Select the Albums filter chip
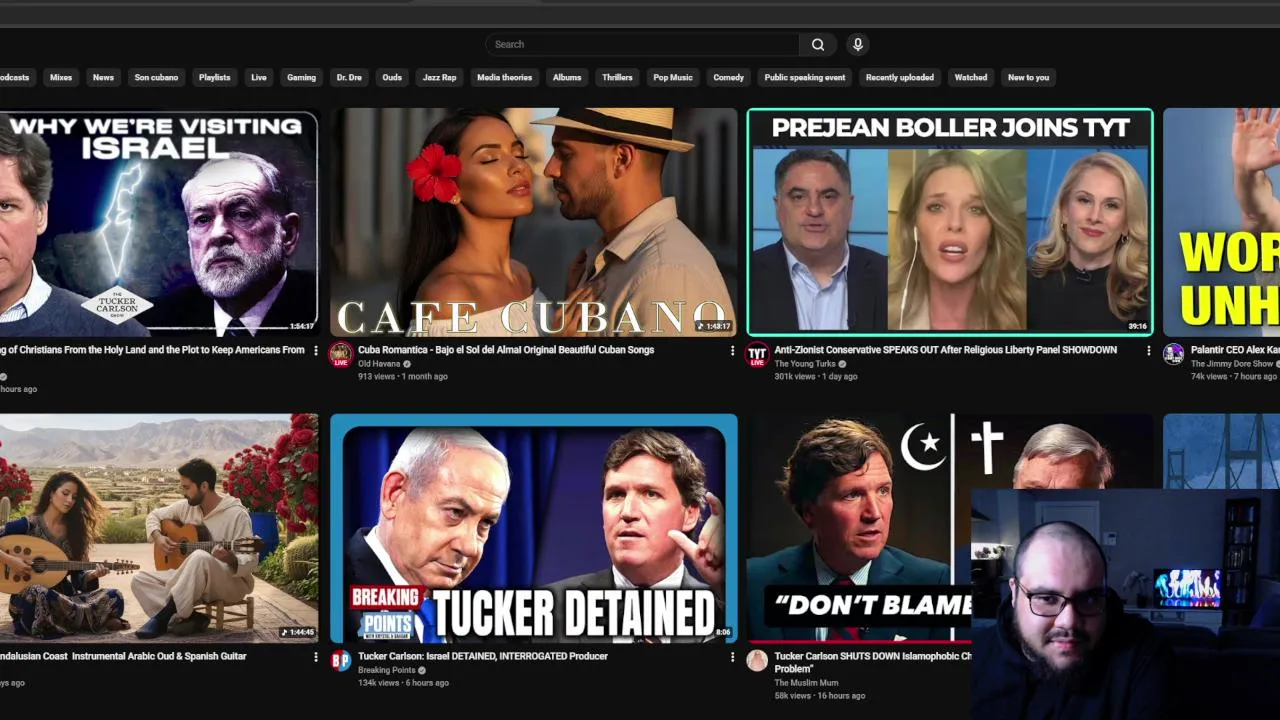1280x720 pixels. click(567, 77)
